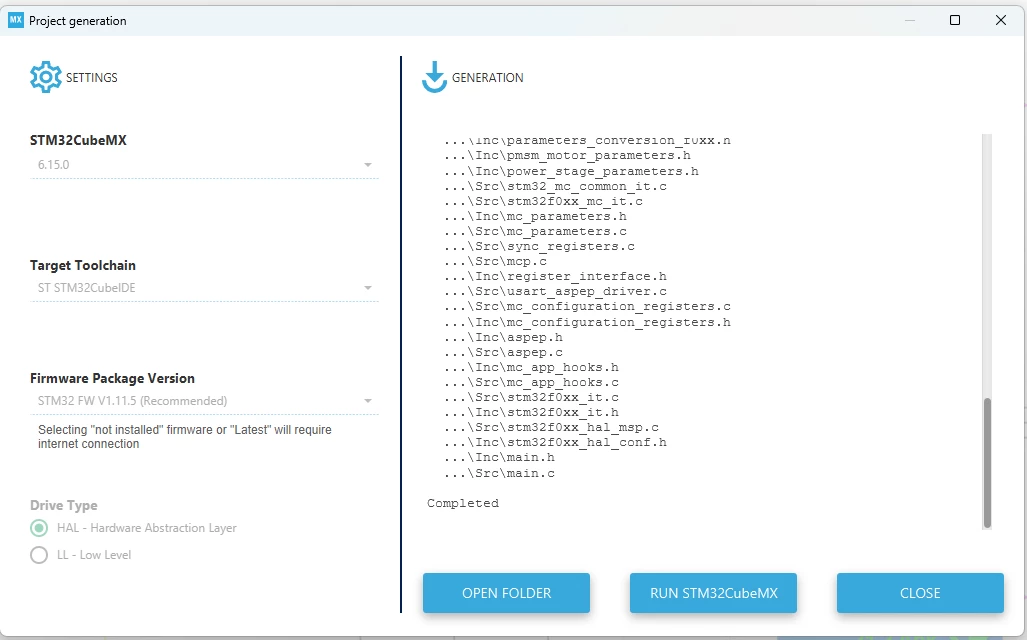Click the SETTINGS heading text
The image size is (1027, 640).
(x=92, y=77)
